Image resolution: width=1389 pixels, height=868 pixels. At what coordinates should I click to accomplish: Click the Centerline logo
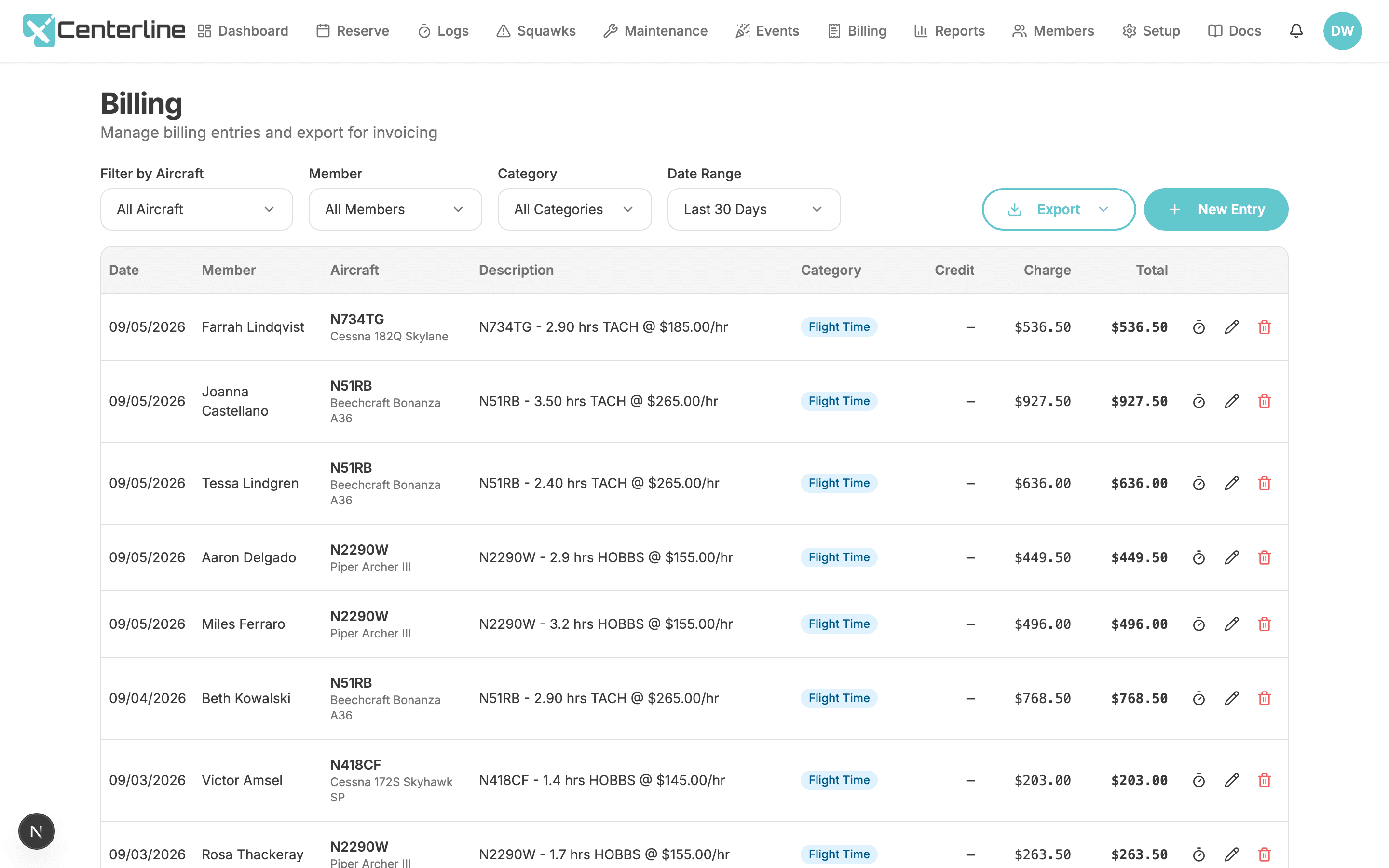[x=104, y=30]
